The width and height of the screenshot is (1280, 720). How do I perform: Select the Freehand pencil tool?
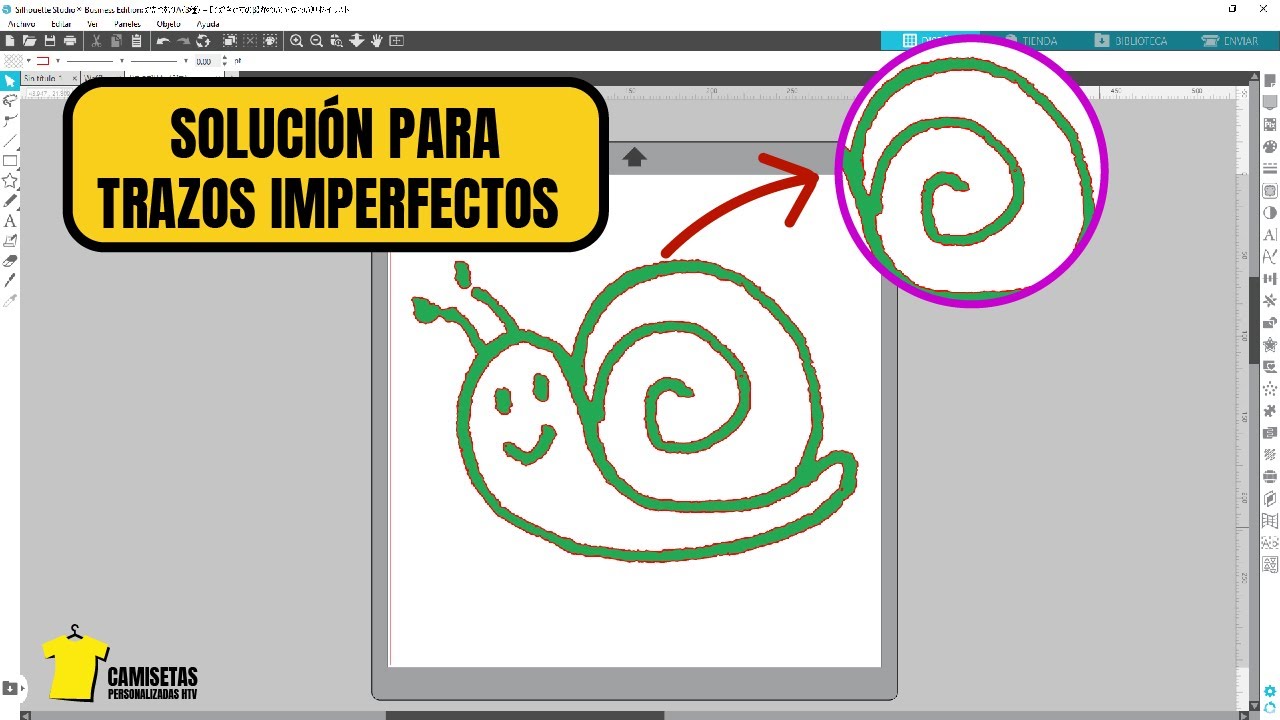point(10,201)
